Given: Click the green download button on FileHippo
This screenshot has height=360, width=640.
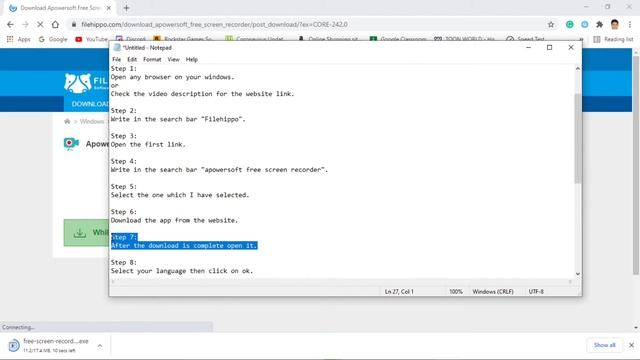Looking at the screenshot, I should click(86, 233).
